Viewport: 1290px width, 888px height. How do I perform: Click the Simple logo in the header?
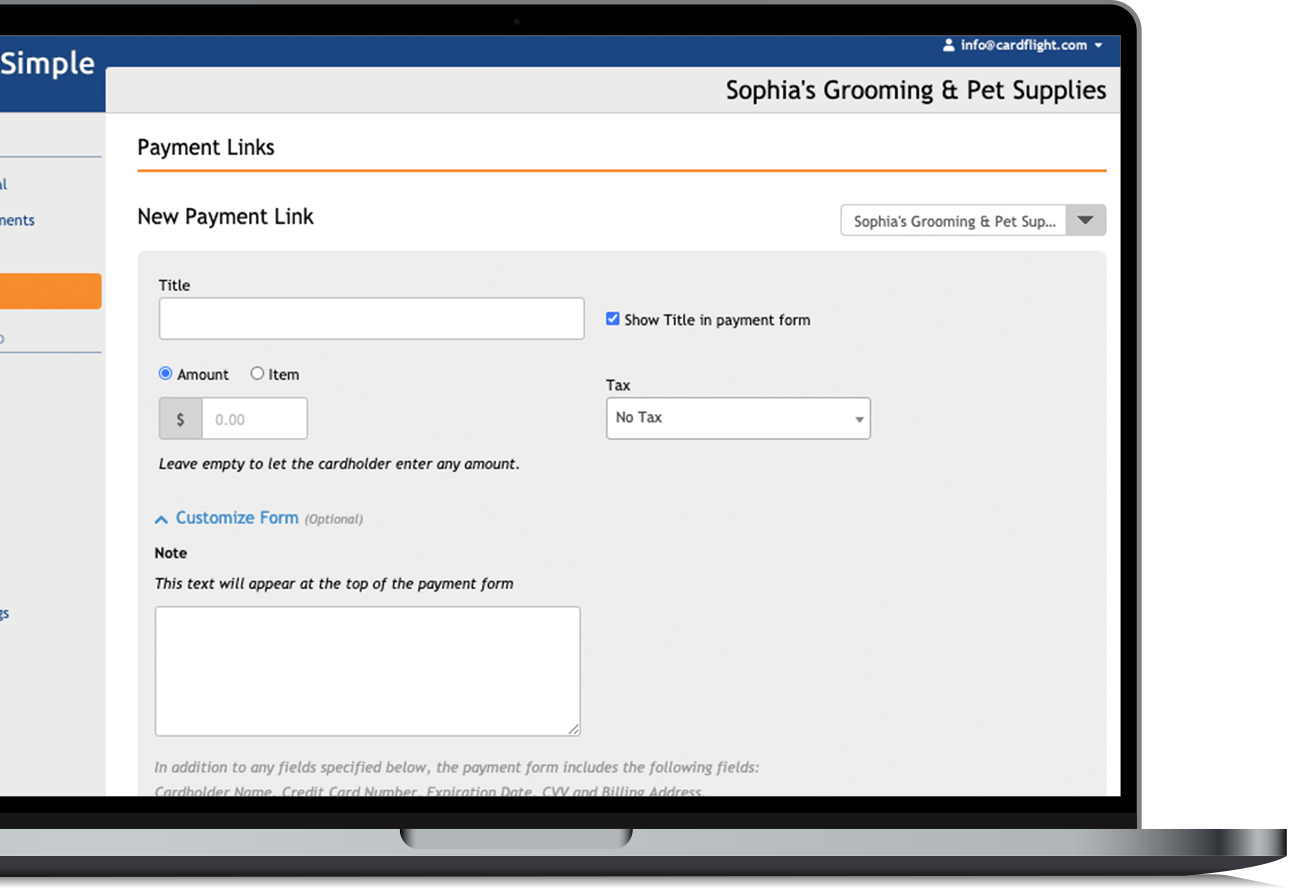(47, 63)
